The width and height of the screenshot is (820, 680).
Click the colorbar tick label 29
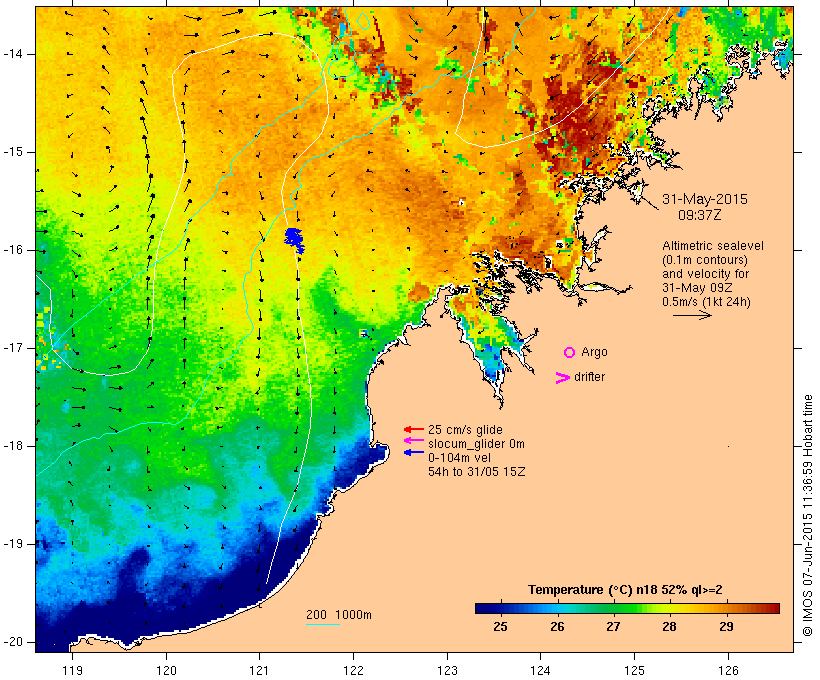click(x=726, y=627)
